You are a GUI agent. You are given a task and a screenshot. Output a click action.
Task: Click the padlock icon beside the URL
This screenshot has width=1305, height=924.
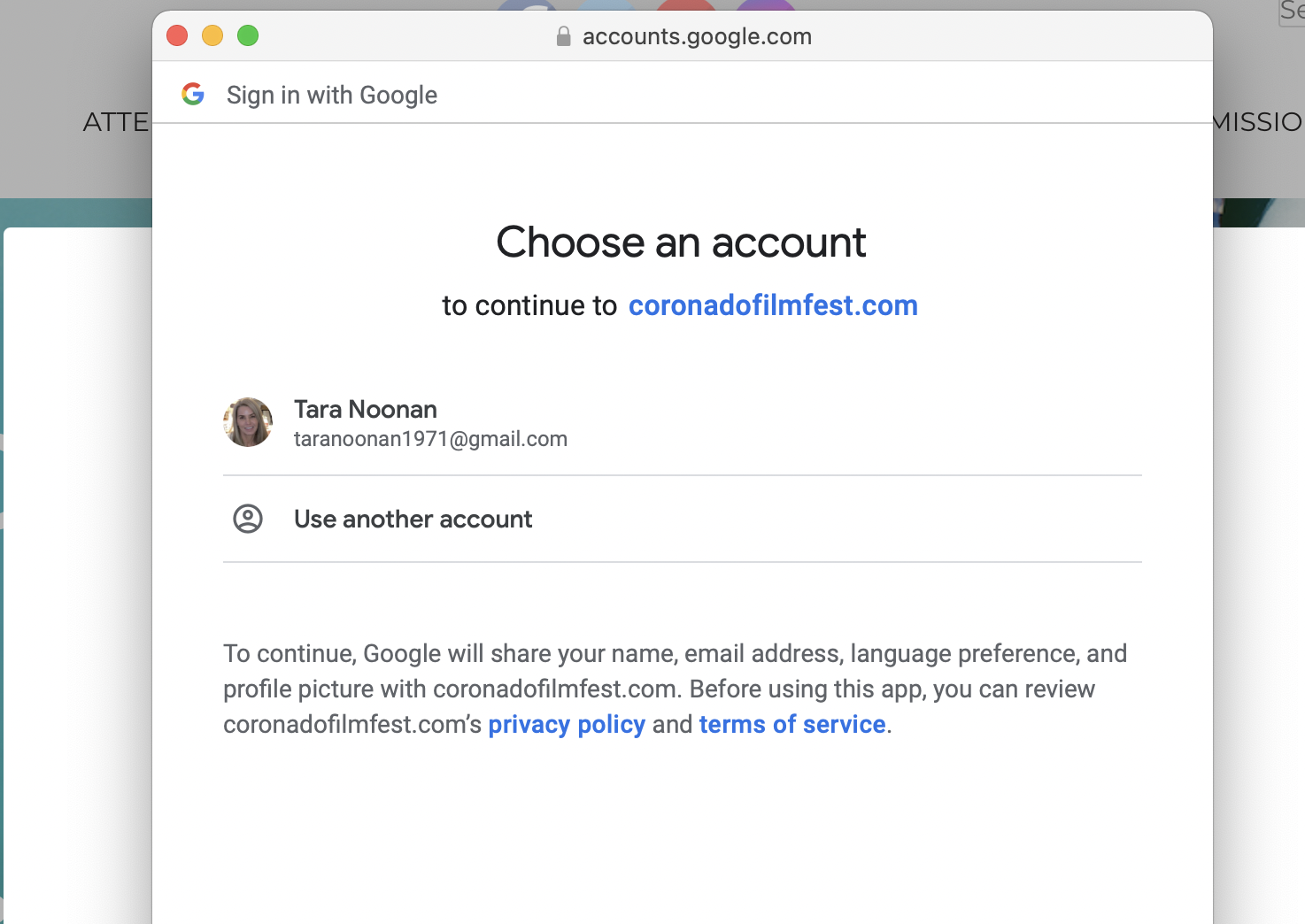[x=563, y=36]
